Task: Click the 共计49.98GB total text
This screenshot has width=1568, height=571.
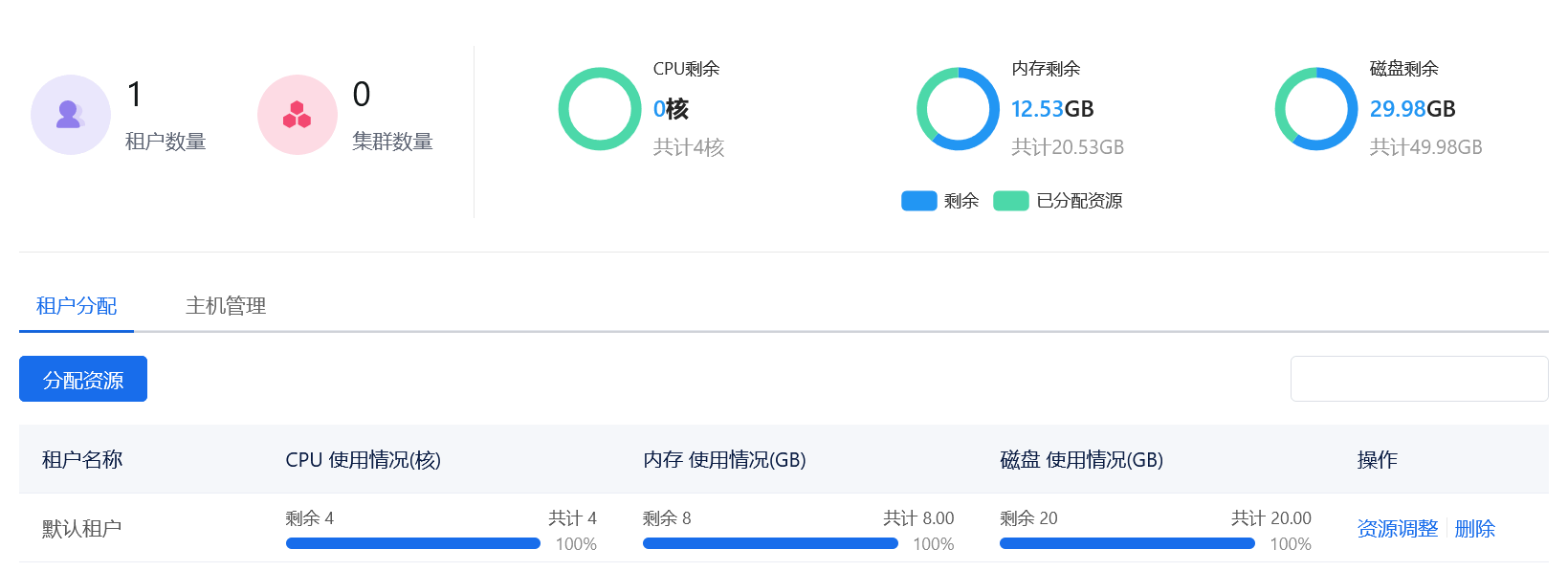Action: 1425,147
